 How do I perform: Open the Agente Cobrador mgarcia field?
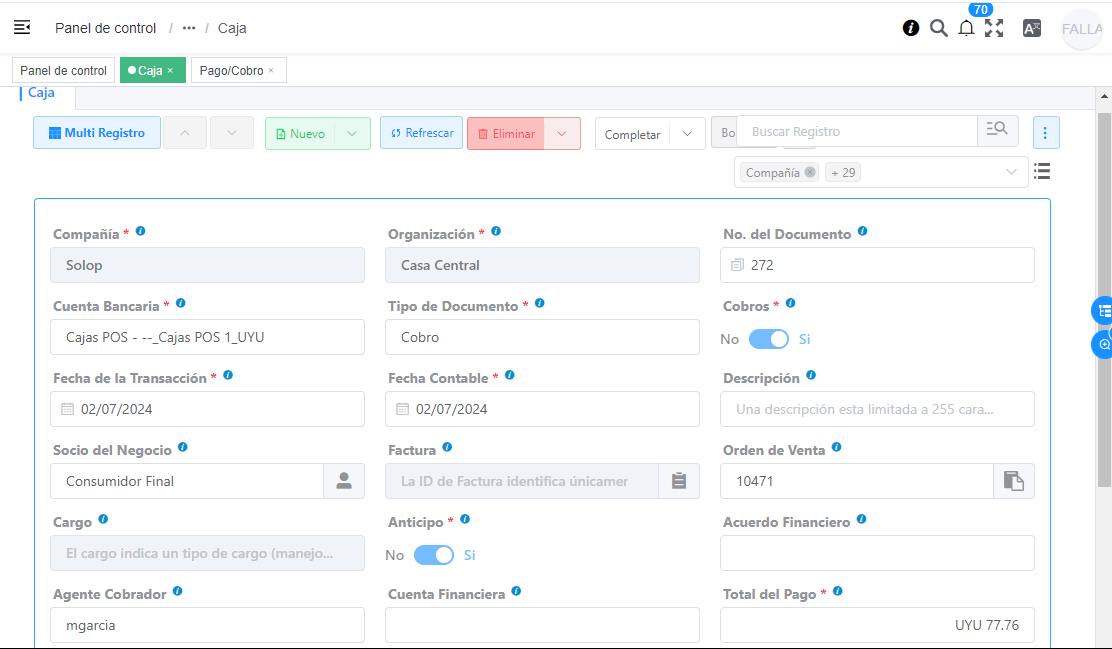pos(207,625)
